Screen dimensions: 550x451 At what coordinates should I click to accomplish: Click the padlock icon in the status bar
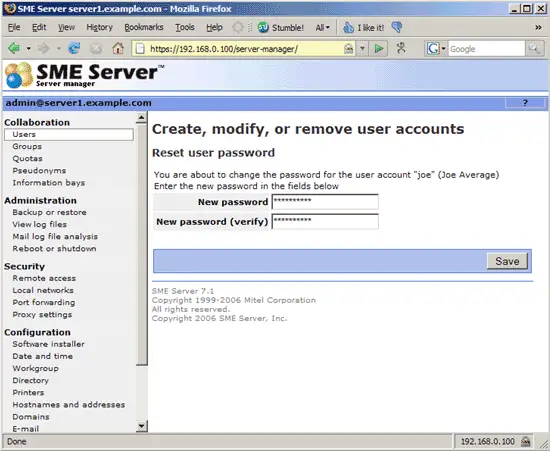coord(525,442)
